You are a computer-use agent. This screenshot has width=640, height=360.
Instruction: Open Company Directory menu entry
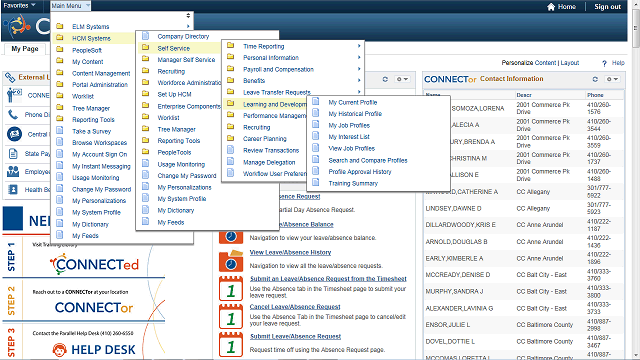coord(183,36)
